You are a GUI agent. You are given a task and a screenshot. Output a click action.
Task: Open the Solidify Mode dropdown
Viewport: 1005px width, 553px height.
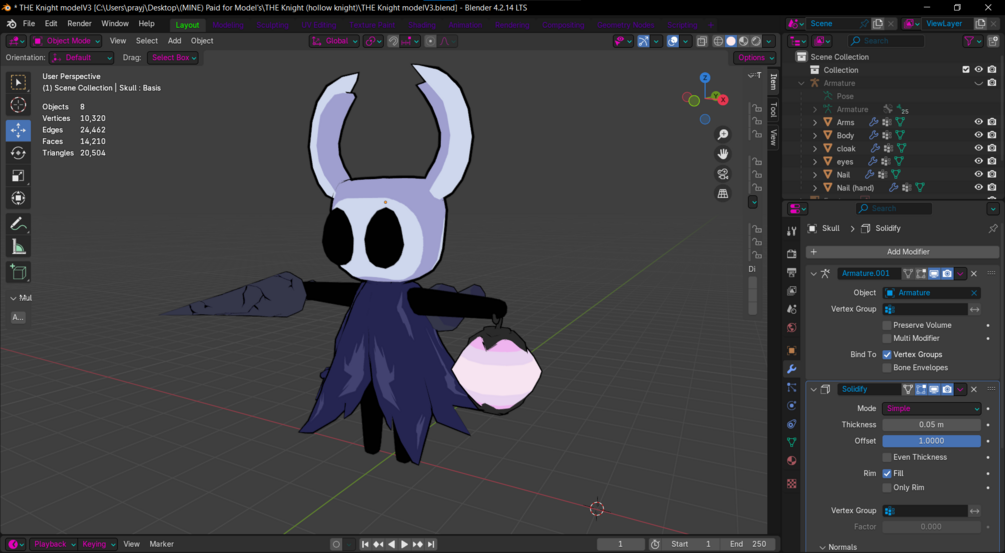931,409
